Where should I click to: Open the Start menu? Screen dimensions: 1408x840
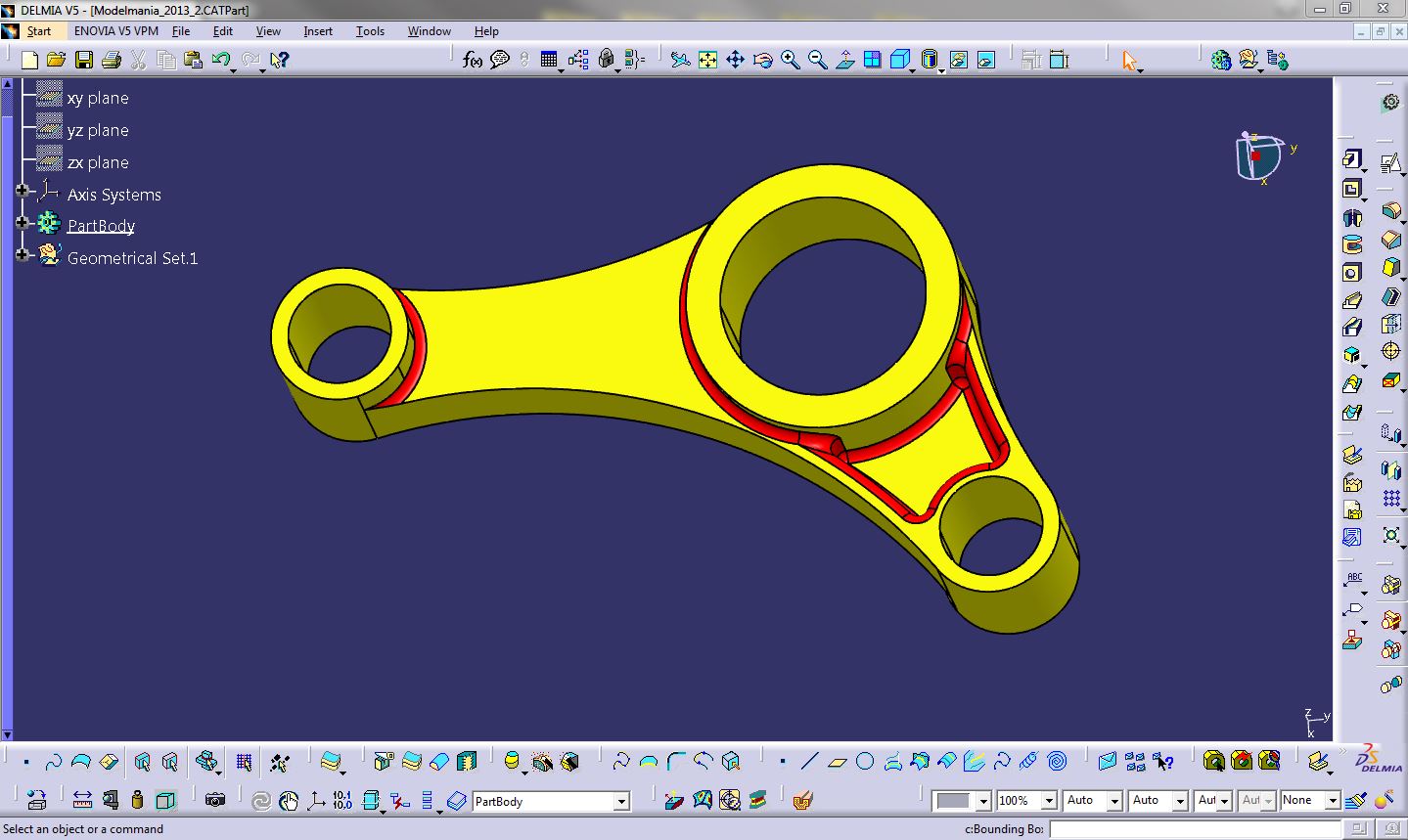tap(38, 31)
